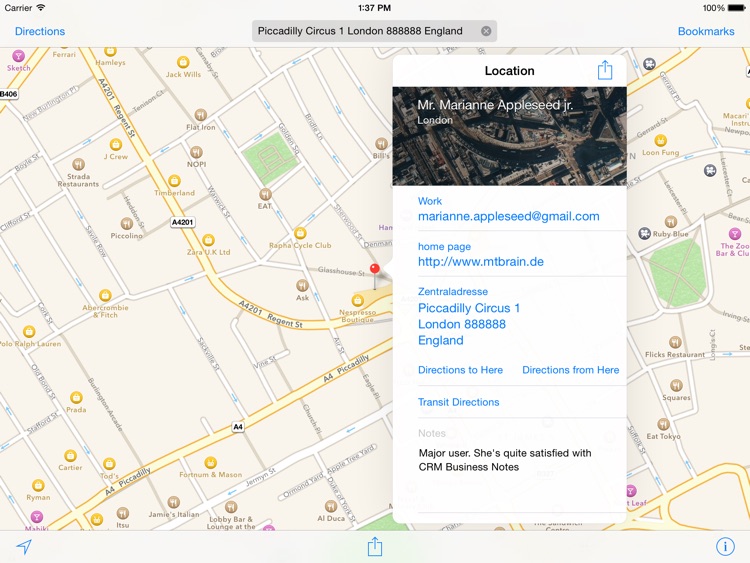The image size is (750, 563).
Task: Tap the Al Duca restaurant icon
Action: tap(331, 506)
